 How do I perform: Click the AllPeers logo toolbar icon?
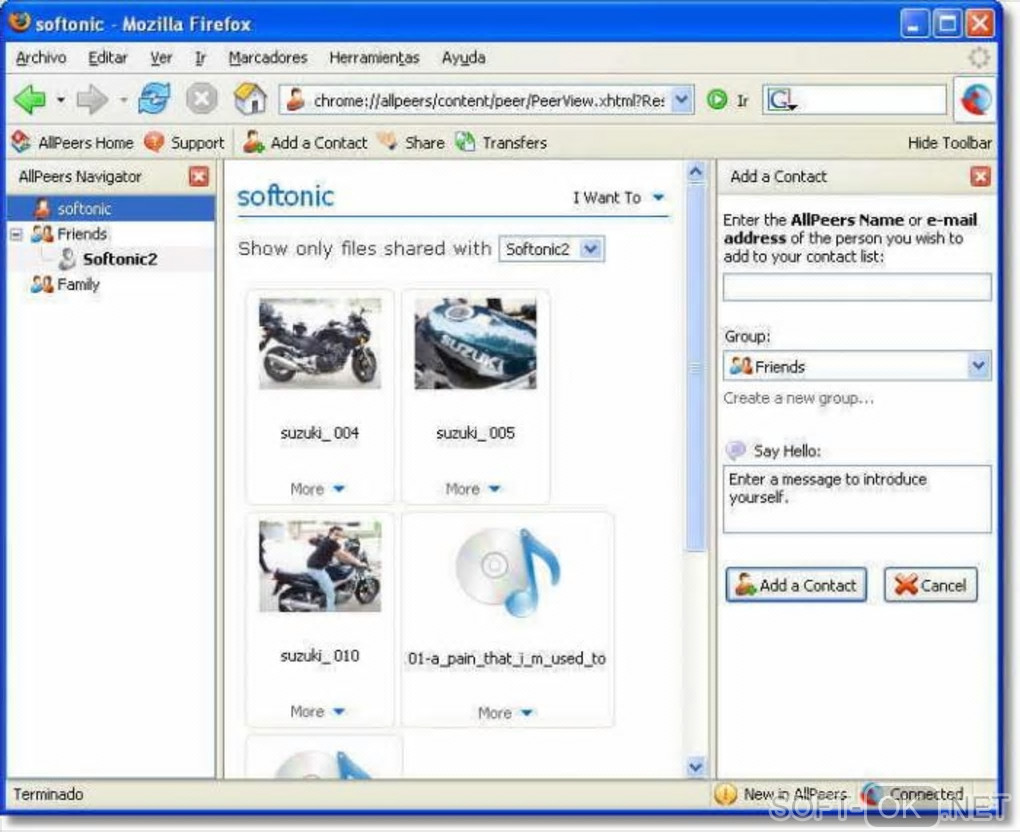(x=975, y=100)
